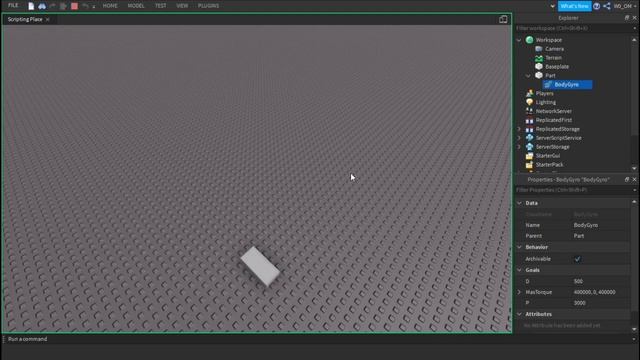Collapse the Data properties section
Viewport: 640px width, 360px height.
click(519, 203)
